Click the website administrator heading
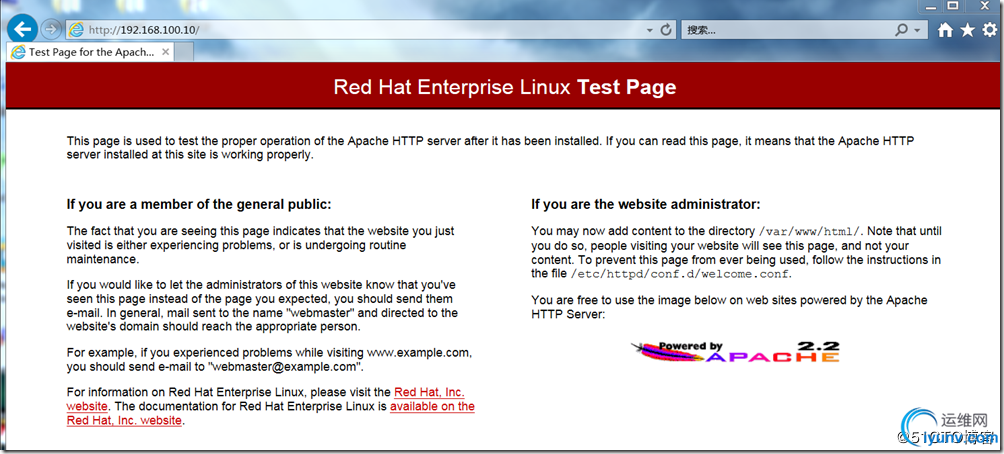1004x454 pixels. [645, 204]
